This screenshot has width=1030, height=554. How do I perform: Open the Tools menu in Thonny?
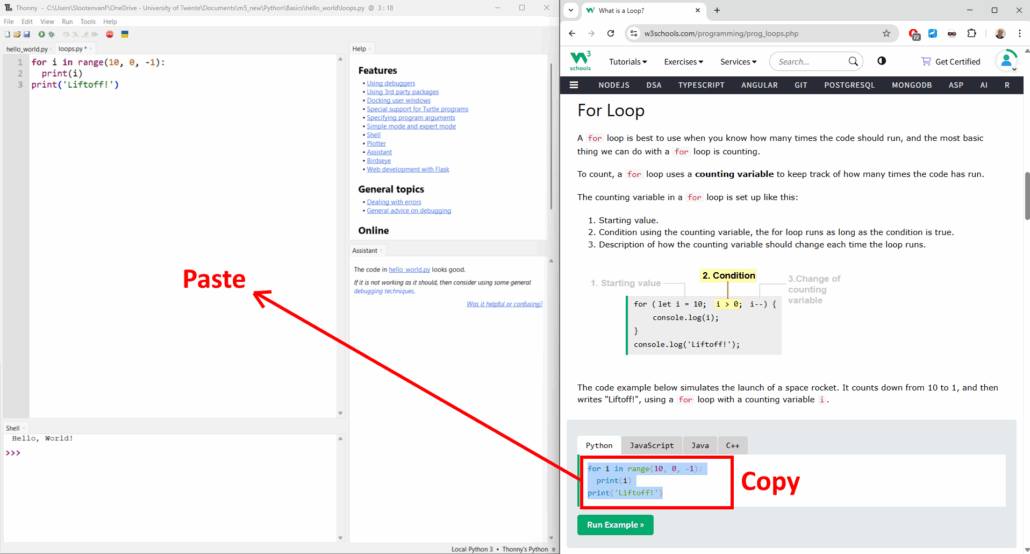point(88,22)
